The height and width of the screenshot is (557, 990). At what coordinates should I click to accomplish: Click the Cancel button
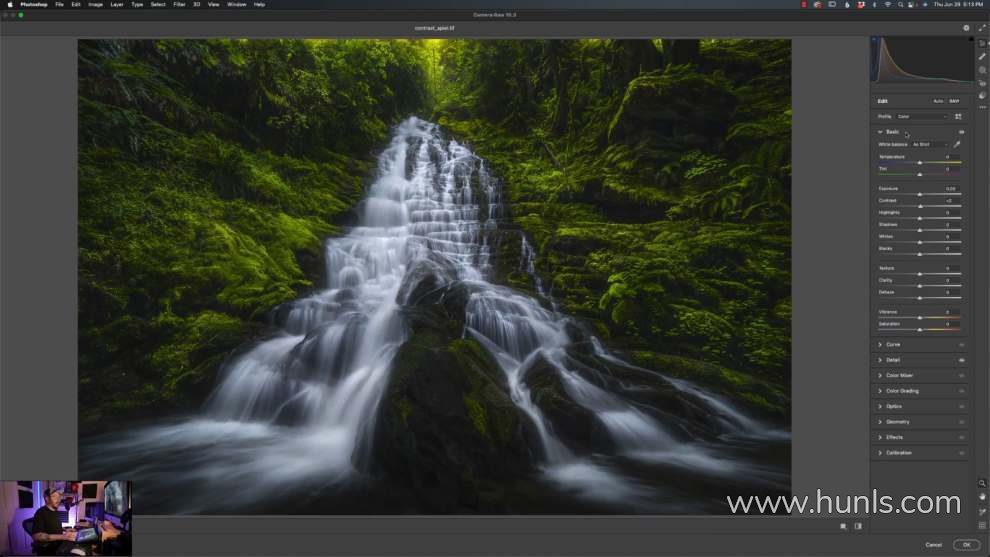click(934, 545)
